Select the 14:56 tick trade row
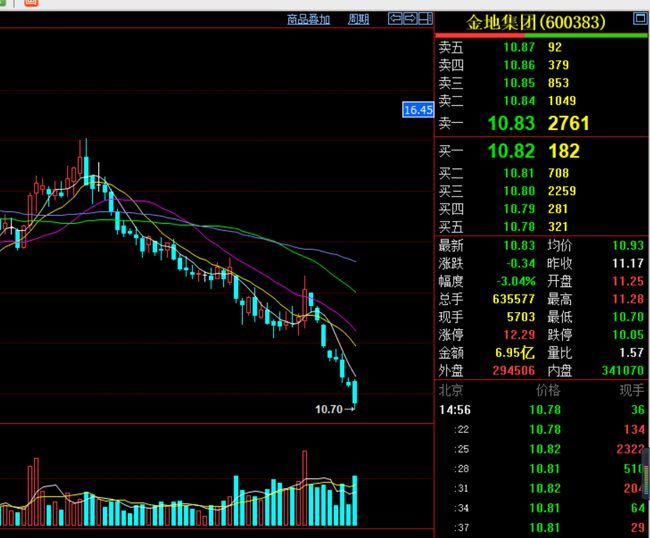This screenshot has width=650, height=538. click(541, 410)
